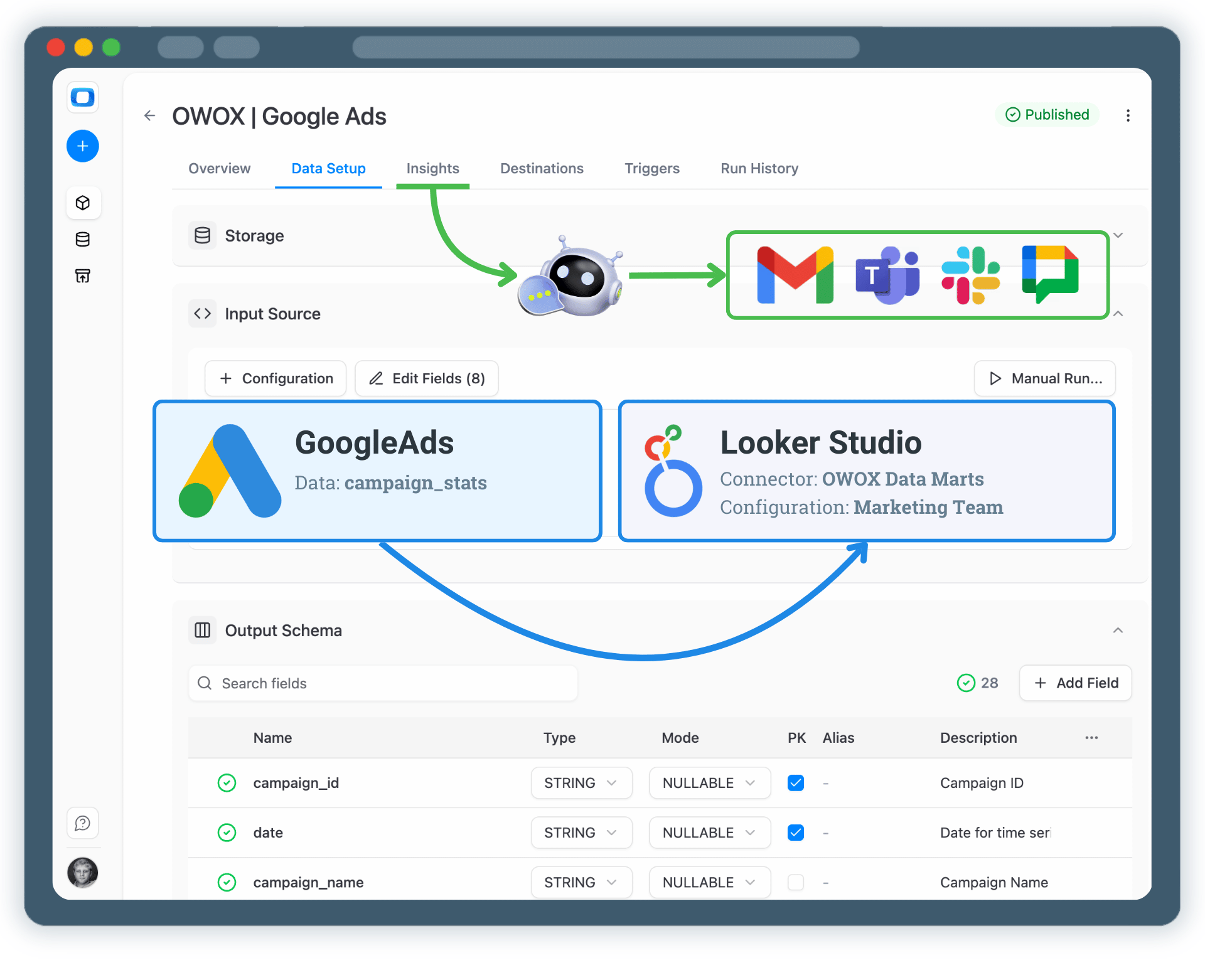Click the Edit Fields (8) button
Screen dimensions: 1205x980
pyautogui.click(x=427, y=378)
